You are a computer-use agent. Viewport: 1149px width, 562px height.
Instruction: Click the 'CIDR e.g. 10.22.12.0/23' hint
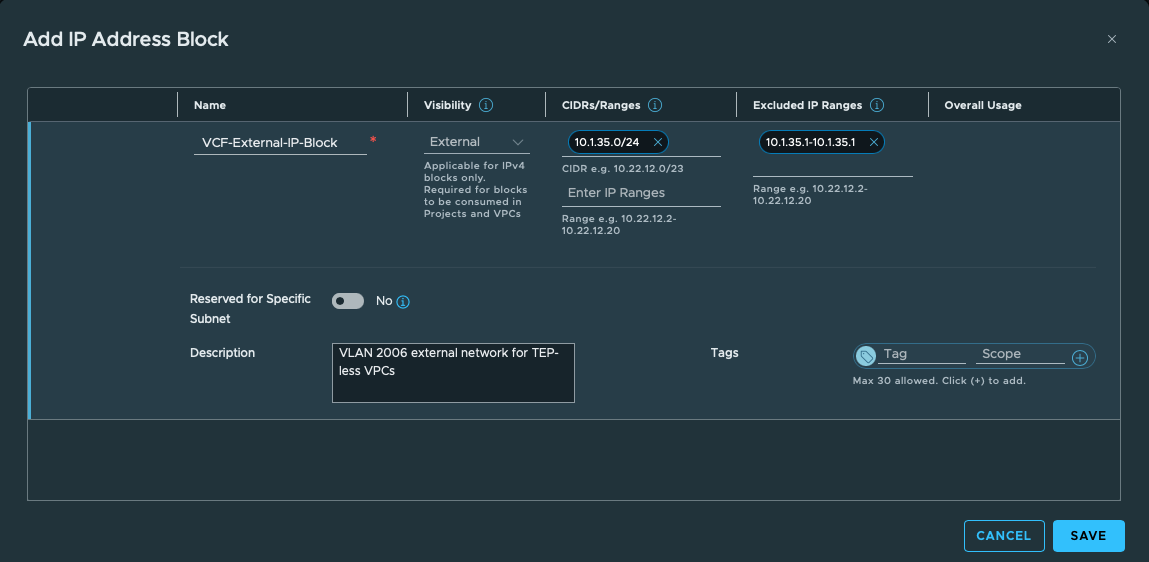[x=621, y=169]
